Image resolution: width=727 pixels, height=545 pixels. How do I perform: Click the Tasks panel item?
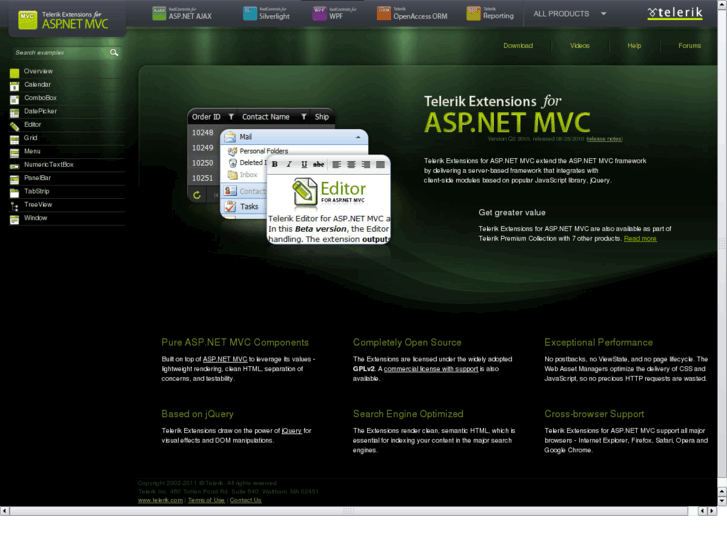coord(243,206)
